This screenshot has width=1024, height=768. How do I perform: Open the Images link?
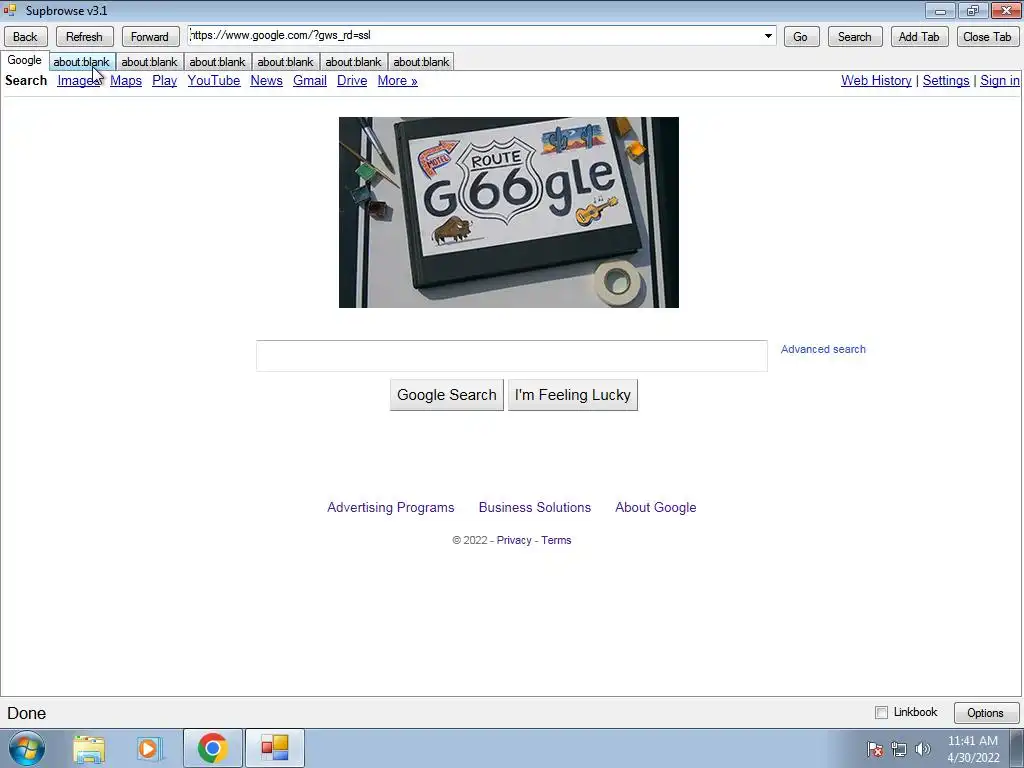point(78,80)
